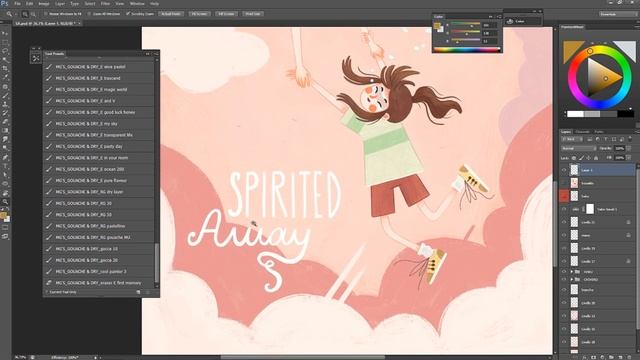Viewport: 640px width, 360px height.
Task: Select the Clone Stamp tool
Action: tap(5, 104)
